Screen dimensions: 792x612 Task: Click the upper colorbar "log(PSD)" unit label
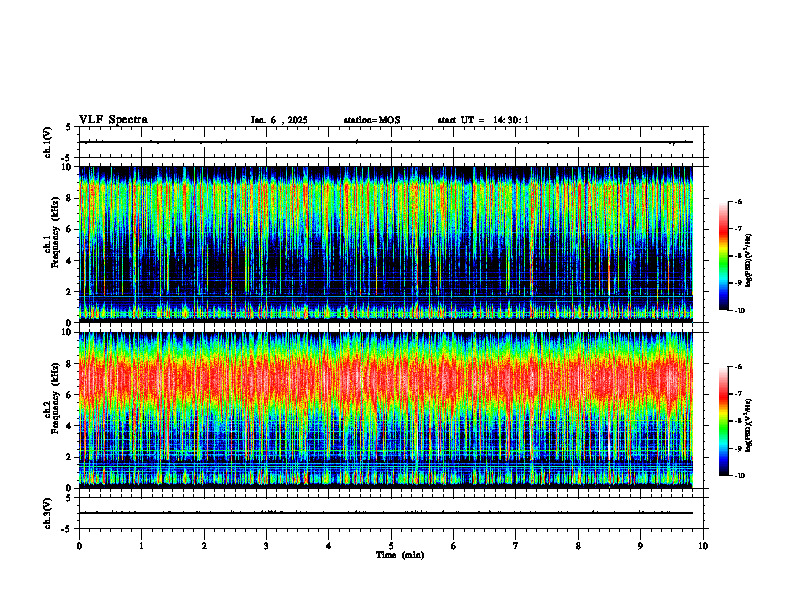(x=749, y=261)
